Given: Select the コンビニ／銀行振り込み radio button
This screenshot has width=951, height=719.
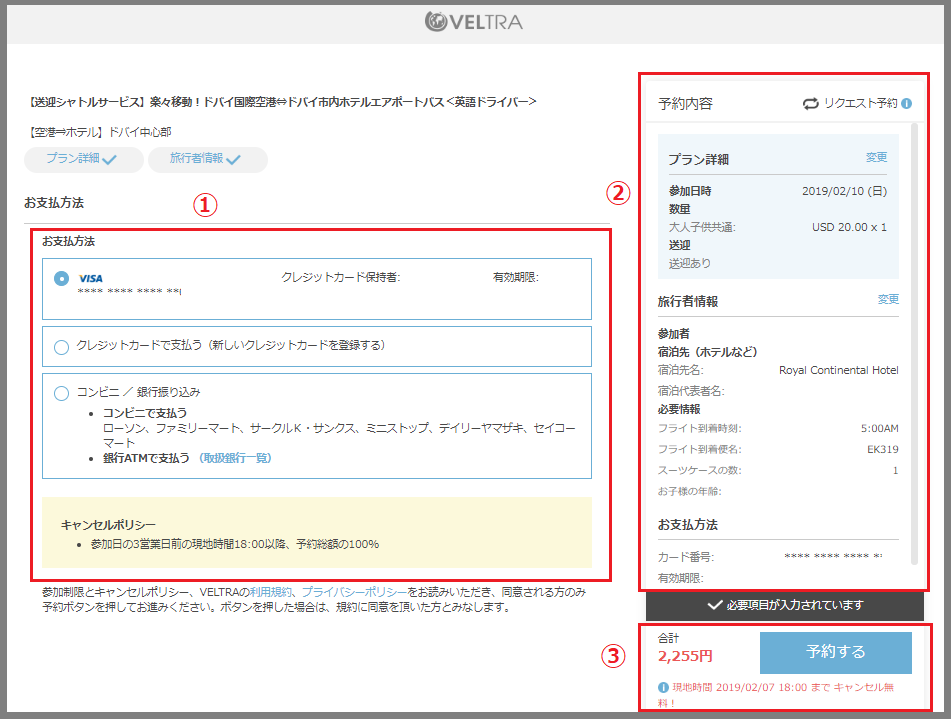Looking at the screenshot, I should click(x=61, y=393).
